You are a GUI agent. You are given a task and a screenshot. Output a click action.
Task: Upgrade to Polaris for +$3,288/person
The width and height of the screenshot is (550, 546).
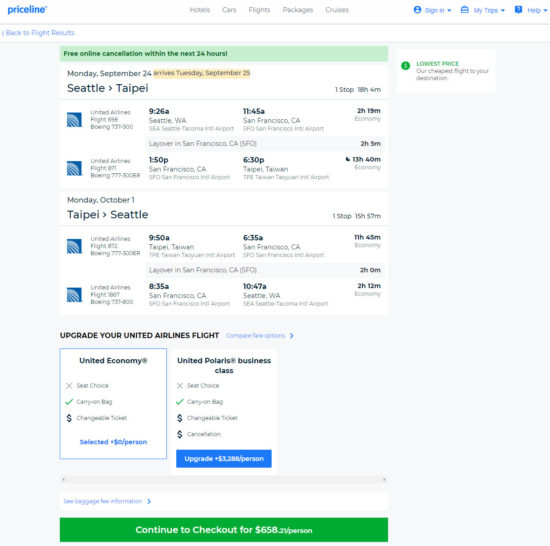pyautogui.click(x=224, y=459)
